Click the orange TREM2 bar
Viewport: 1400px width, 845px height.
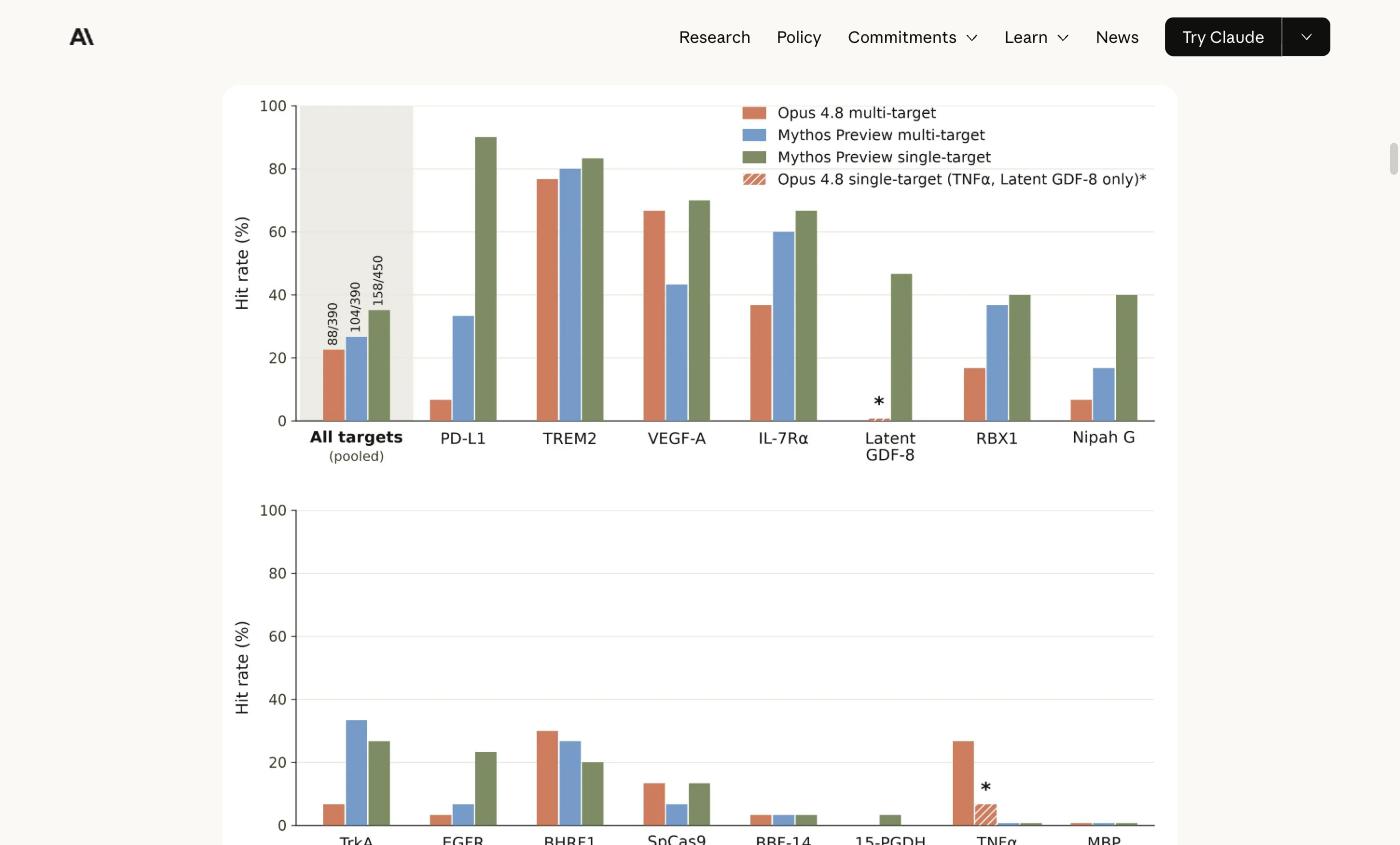(547, 300)
